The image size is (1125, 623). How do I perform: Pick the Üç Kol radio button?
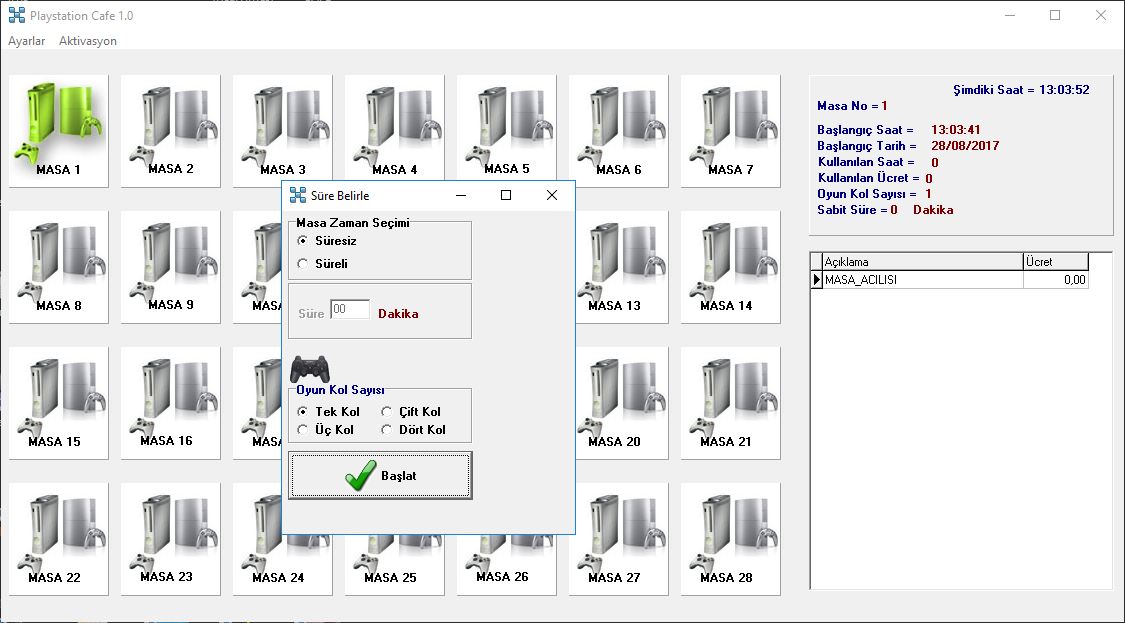tap(326, 430)
